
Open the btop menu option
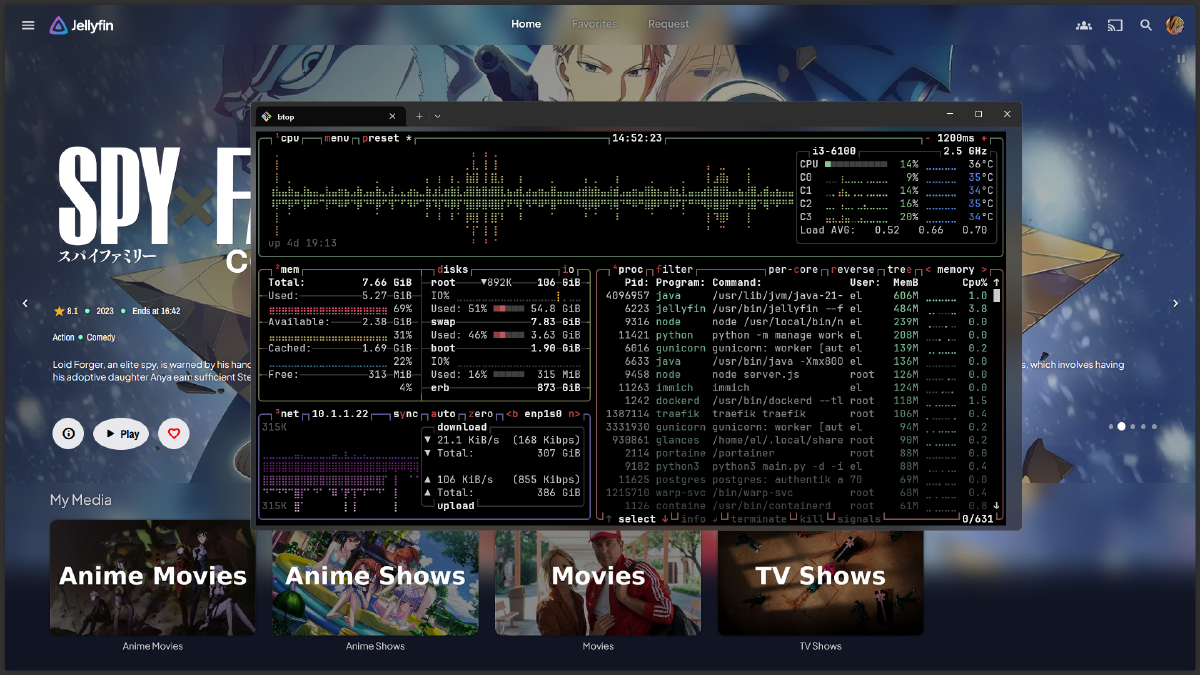coord(337,139)
